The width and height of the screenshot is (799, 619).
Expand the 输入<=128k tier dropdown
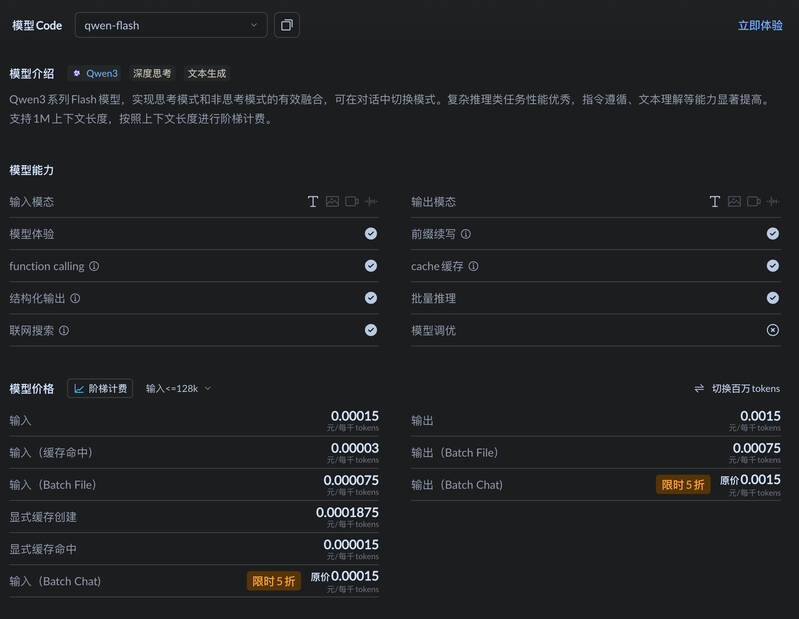[x=178, y=388]
